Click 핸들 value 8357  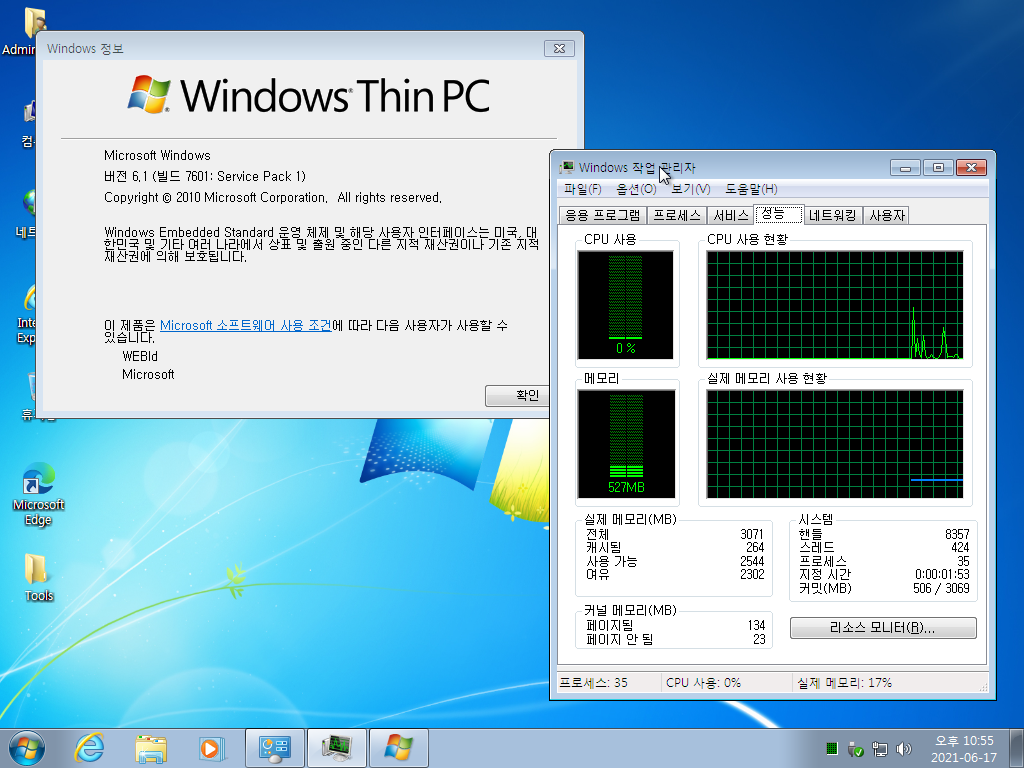[x=957, y=534]
